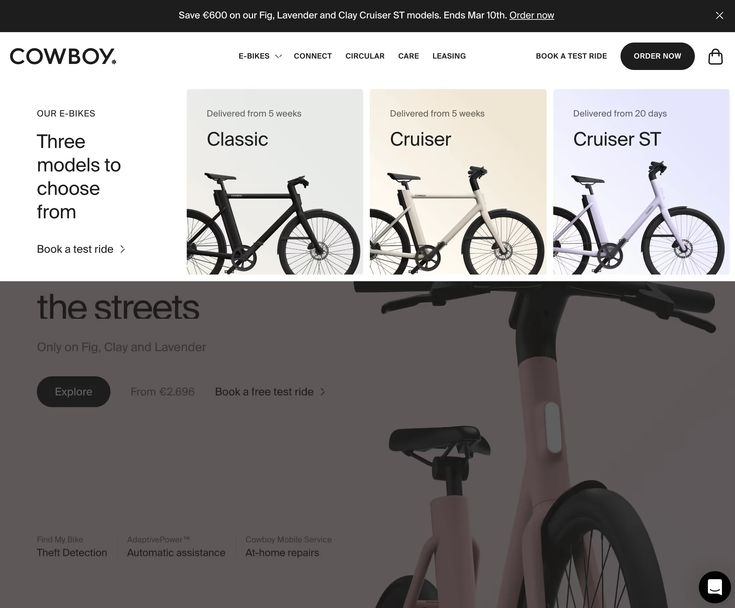Collapse the E-Bikes dropdown chevron

[x=278, y=56]
